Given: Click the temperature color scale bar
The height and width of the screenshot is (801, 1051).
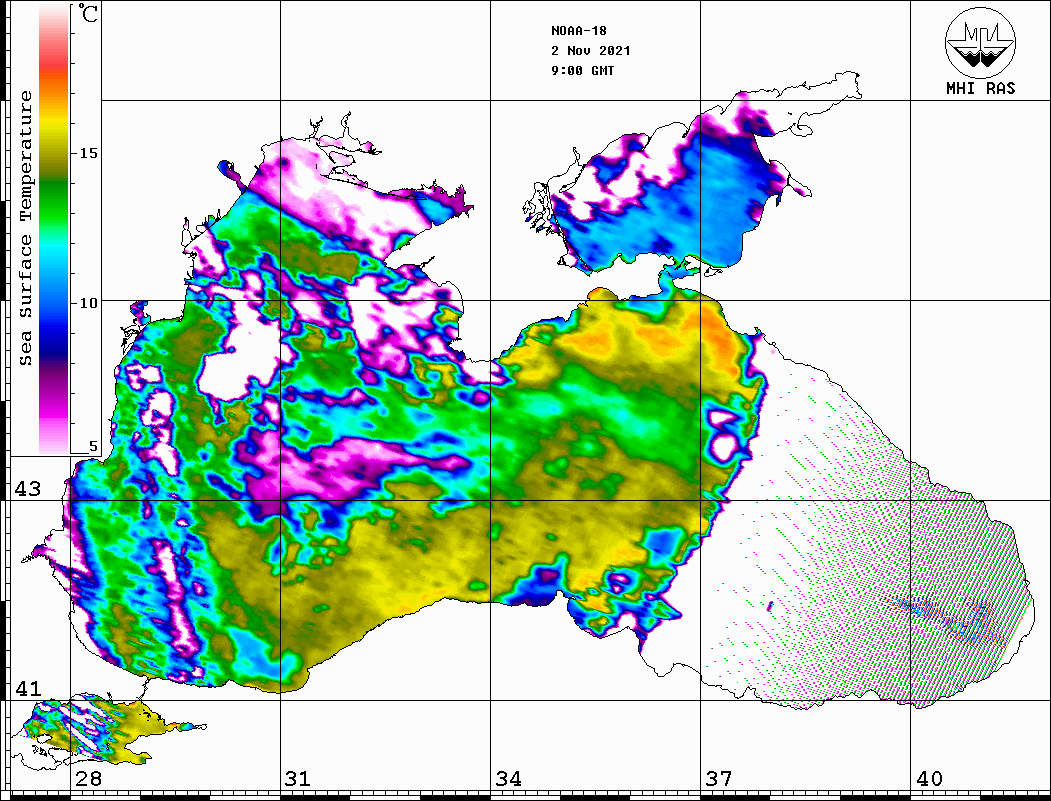Looking at the screenshot, I should pos(54,229).
